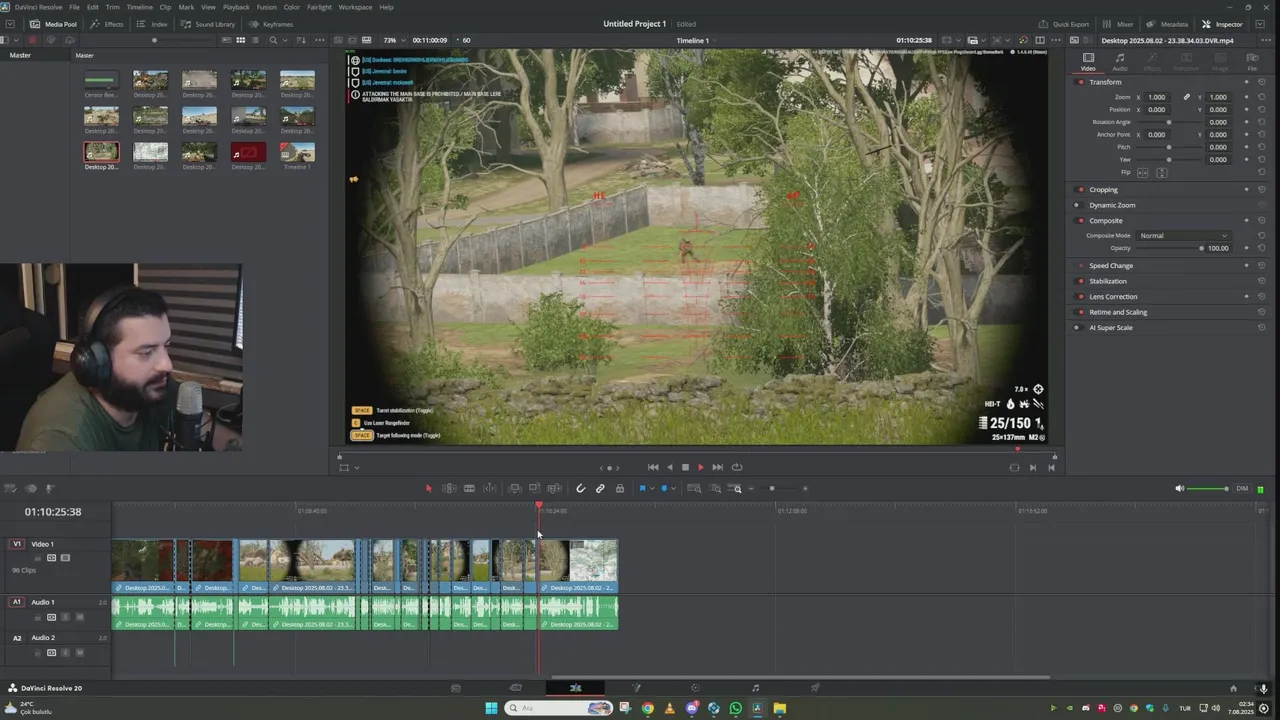Reset Transform section parameters

pos(1261,82)
